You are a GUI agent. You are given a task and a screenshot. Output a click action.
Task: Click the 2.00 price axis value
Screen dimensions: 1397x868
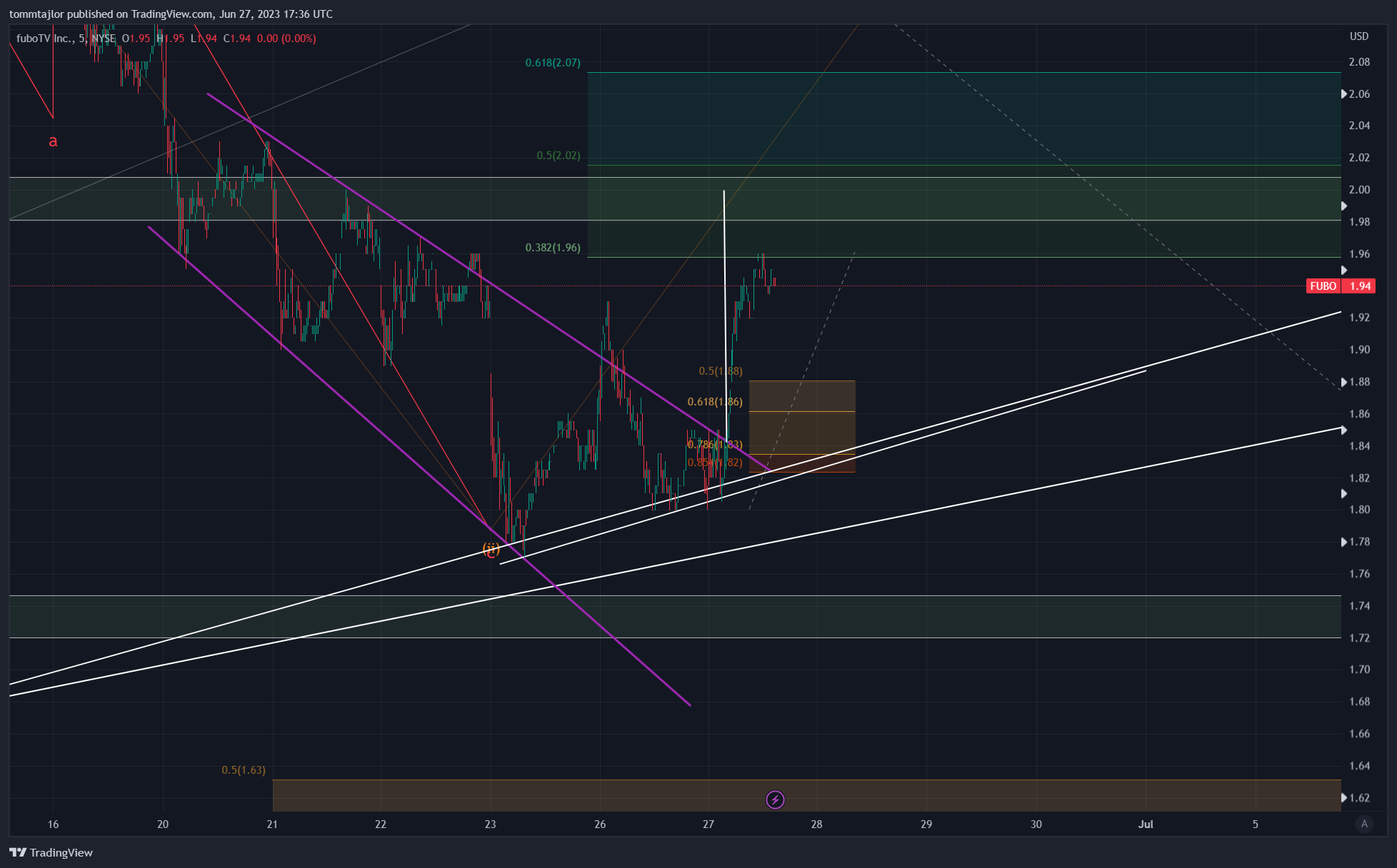tap(1359, 190)
